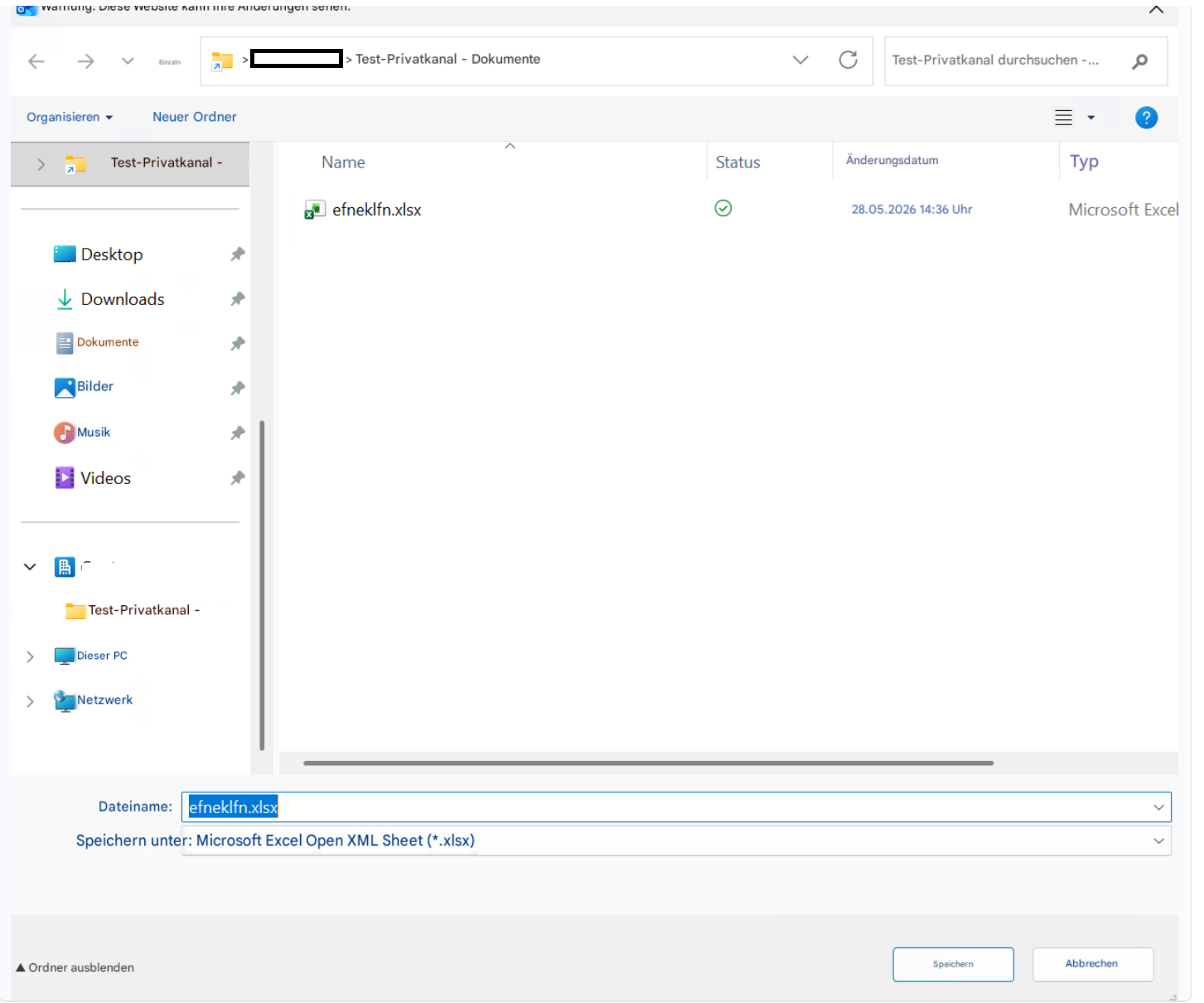Screen dimensions: 1204x1003
Task: Unpin Downloads using its pin icon
Action: [238, 298]
